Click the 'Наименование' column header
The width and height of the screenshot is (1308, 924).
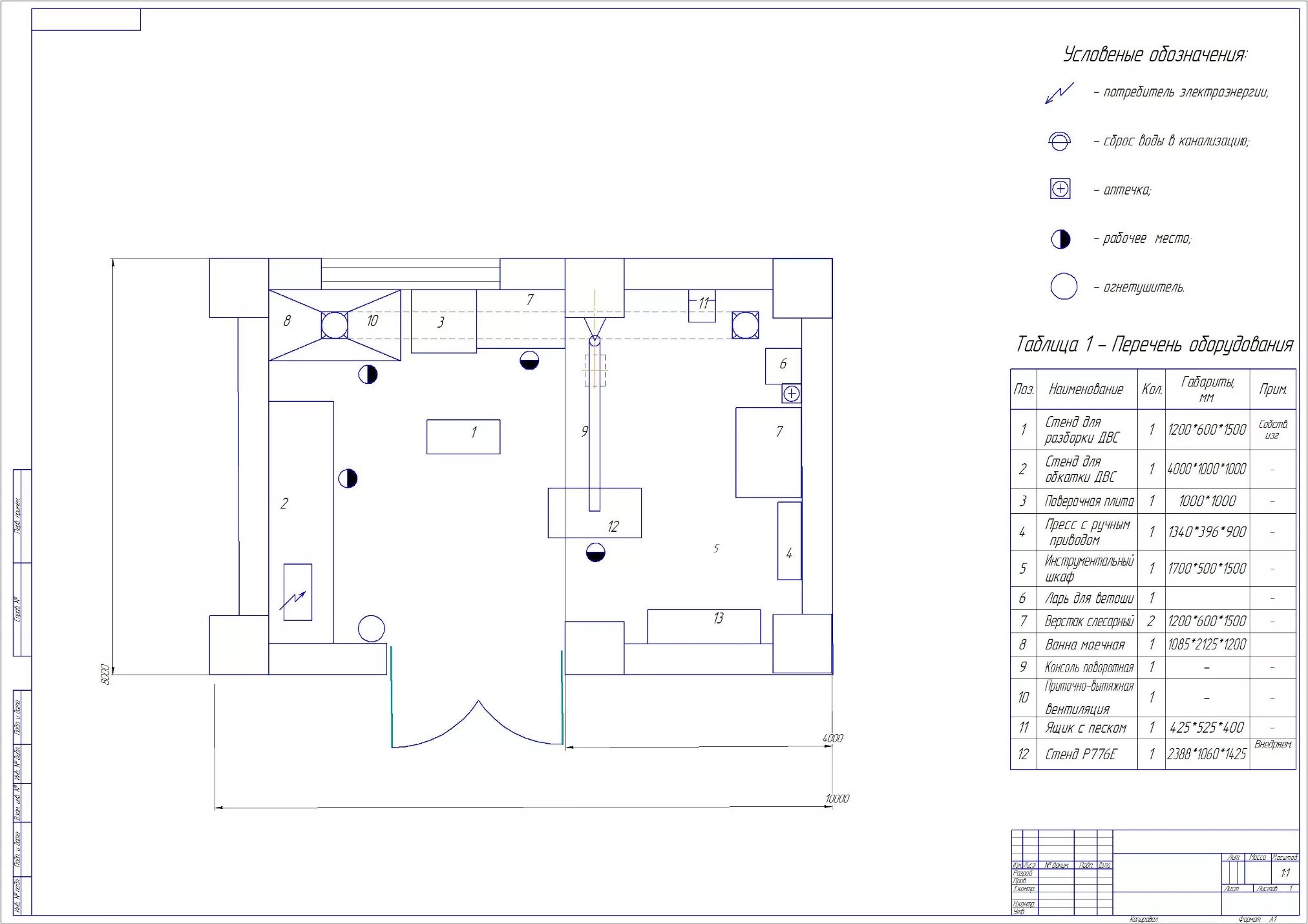[1086, 389]
